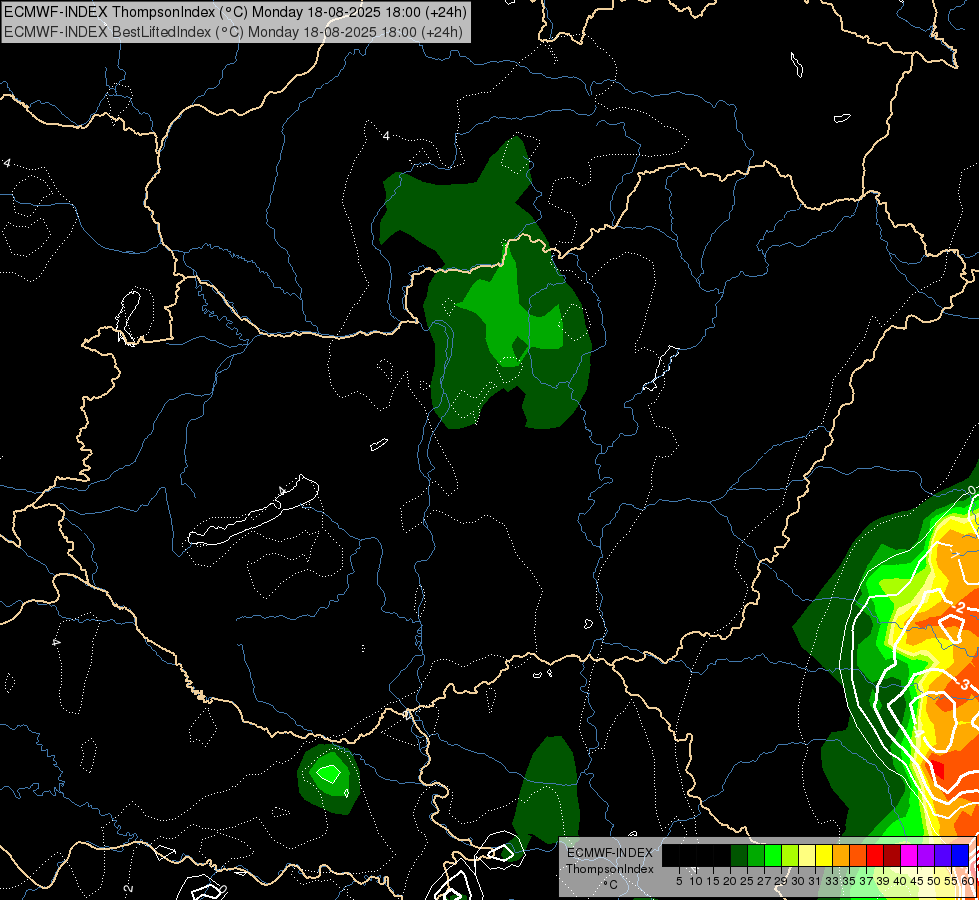Click the '-3' lifted index contour label
Image resolution: width=979 pixels, height=900 pixels.
coord(963,685)
